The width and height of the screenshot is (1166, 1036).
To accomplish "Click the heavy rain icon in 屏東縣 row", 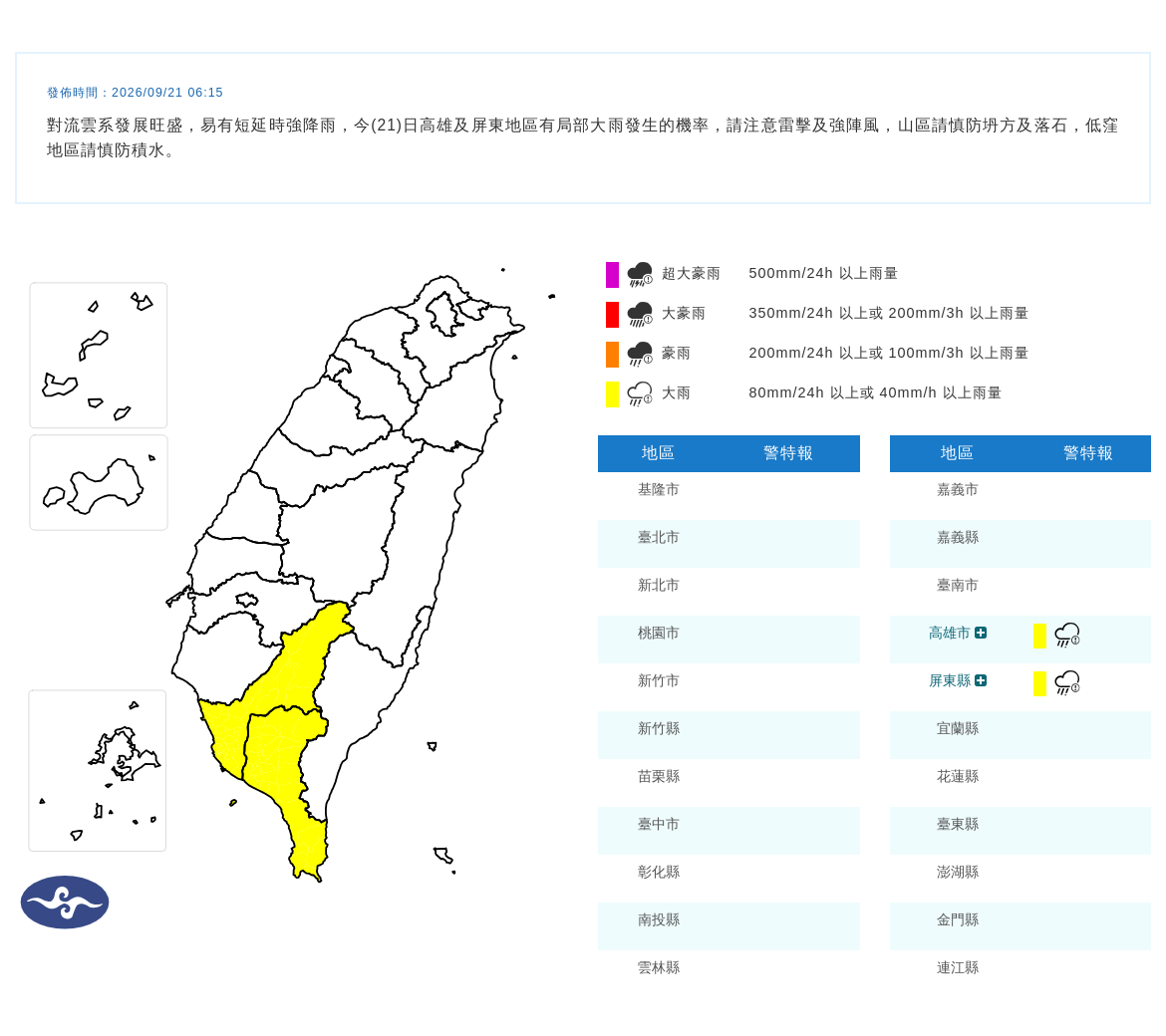I will (x=1067, y=683).
